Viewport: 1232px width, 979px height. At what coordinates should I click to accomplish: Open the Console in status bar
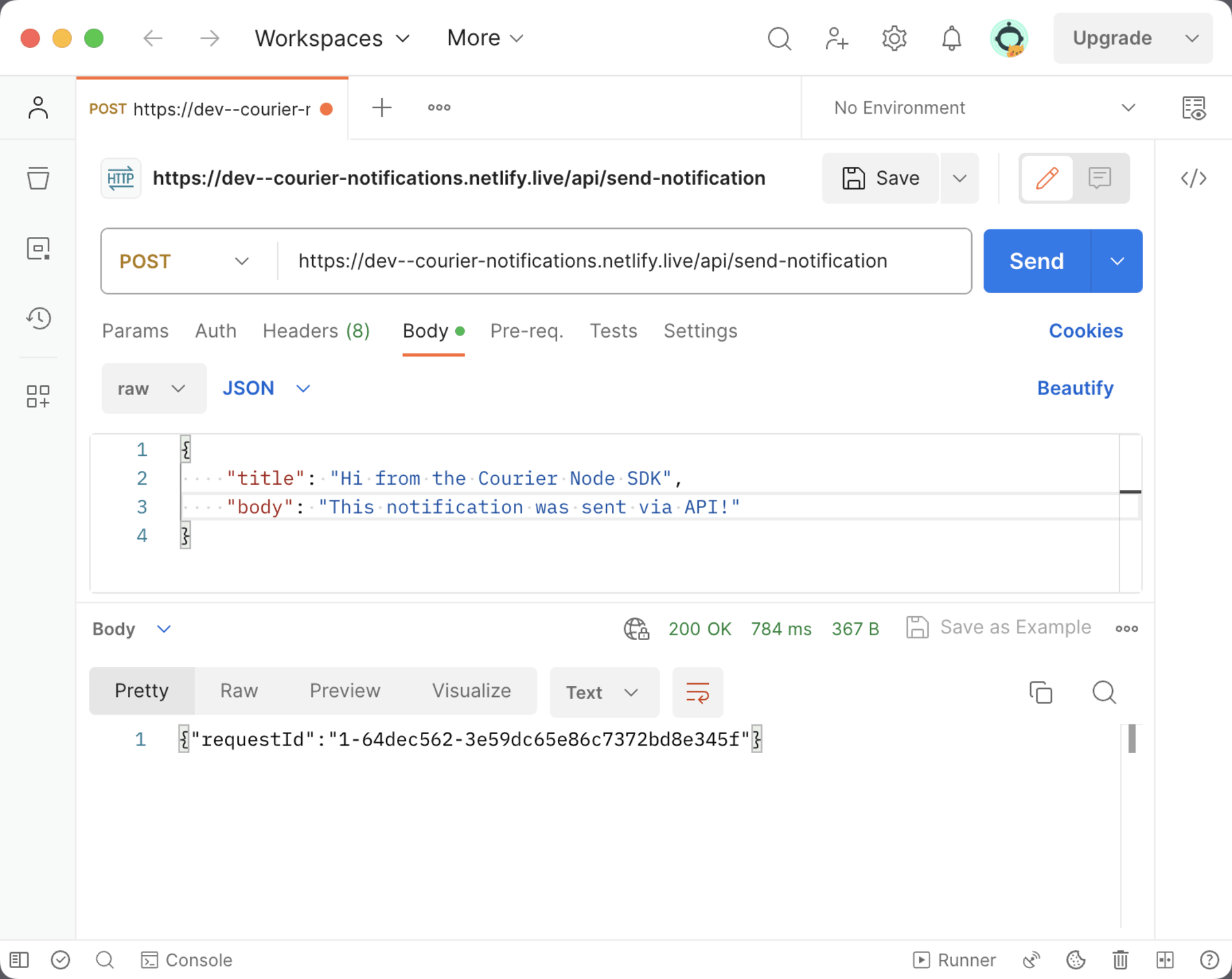186,960
